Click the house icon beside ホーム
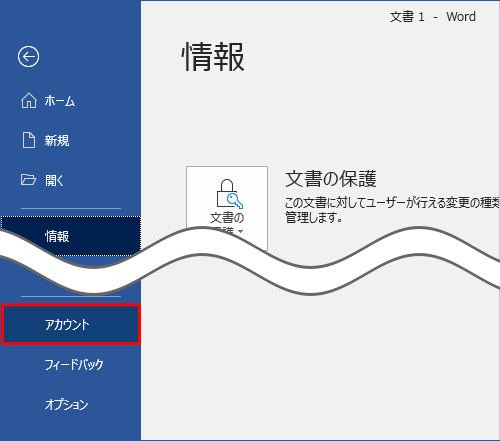Viewport: 500px width, 441px height. click(x=29, y=101)
